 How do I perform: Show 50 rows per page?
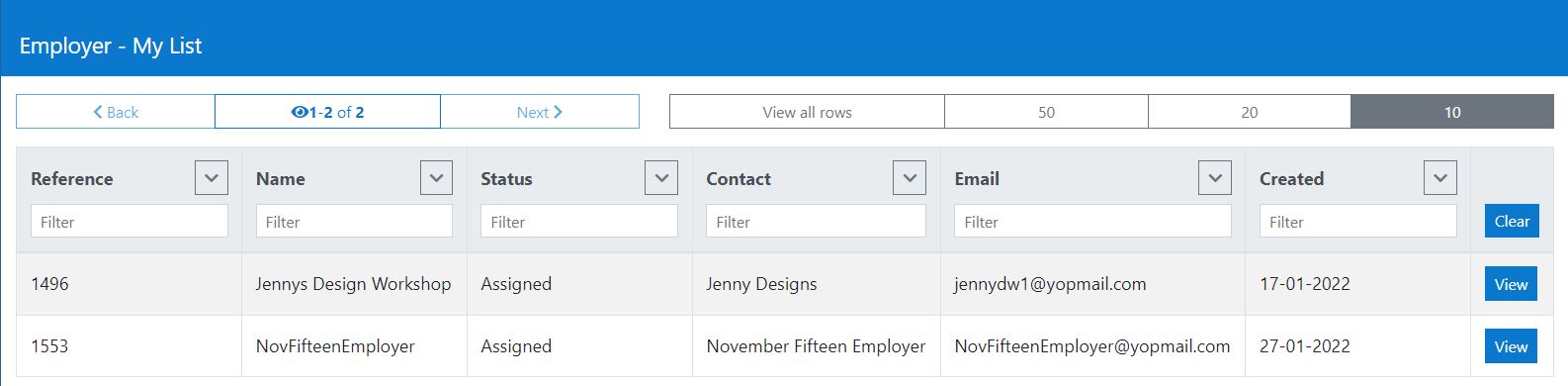(x=1046, y=112)
